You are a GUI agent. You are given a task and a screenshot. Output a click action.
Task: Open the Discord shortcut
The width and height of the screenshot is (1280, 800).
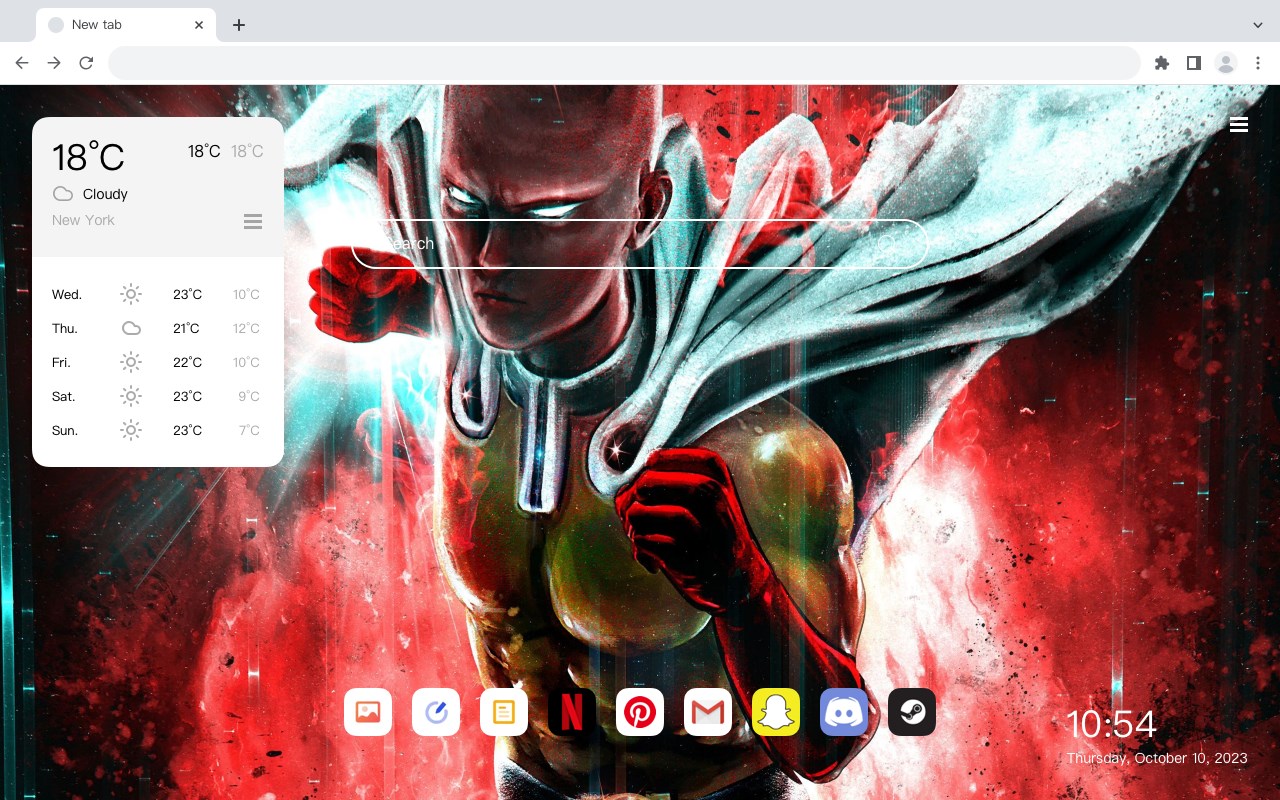pos(844,712)
